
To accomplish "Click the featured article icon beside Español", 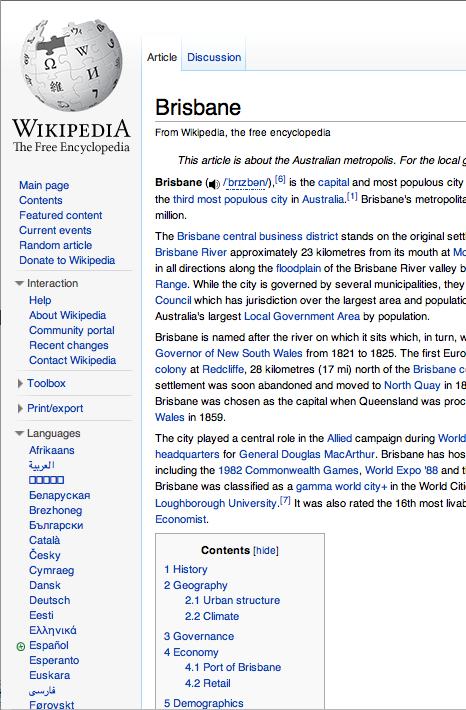I will pyautogui.click(x=20, y=647).
